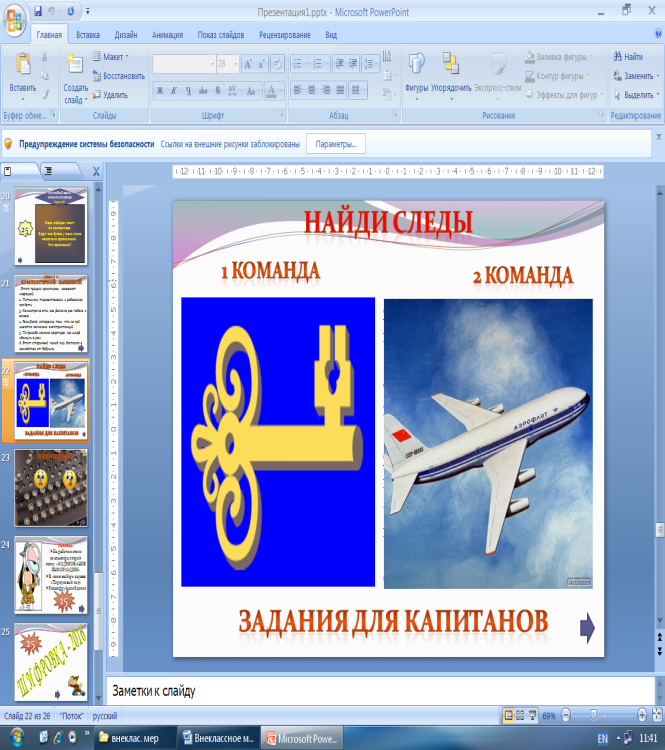The image size is (665, 750).
Task: Click the Заменить replace button
Action: point(636,76)
